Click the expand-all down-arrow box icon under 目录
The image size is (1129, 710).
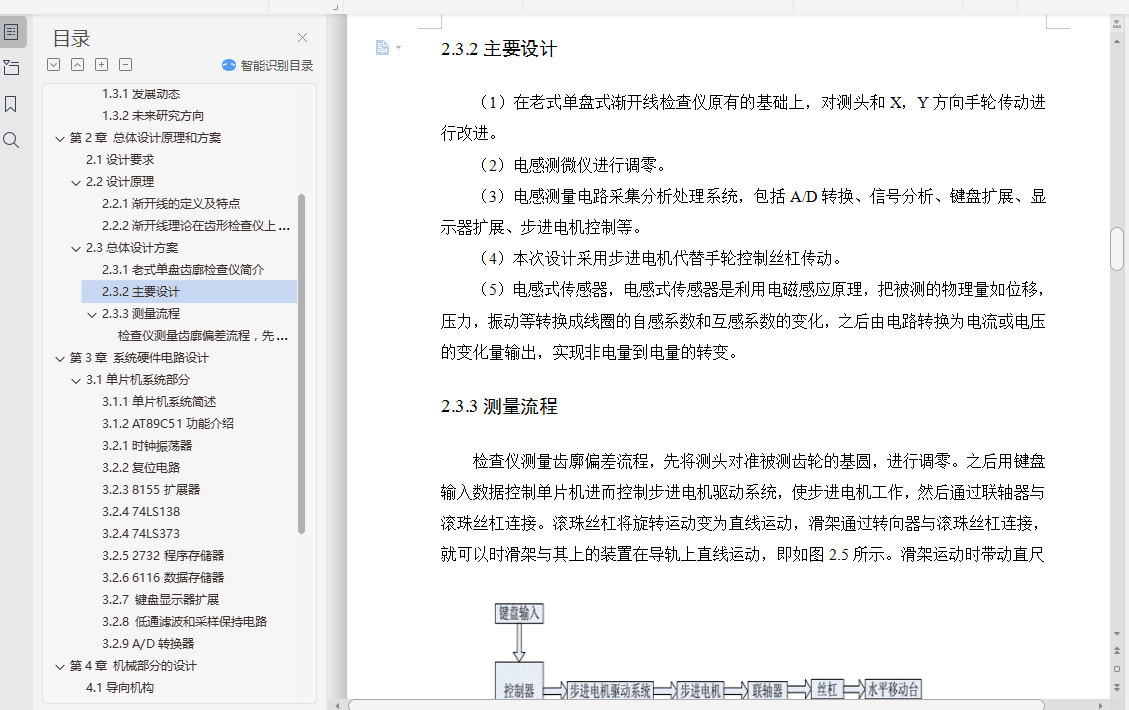(53, 65)
